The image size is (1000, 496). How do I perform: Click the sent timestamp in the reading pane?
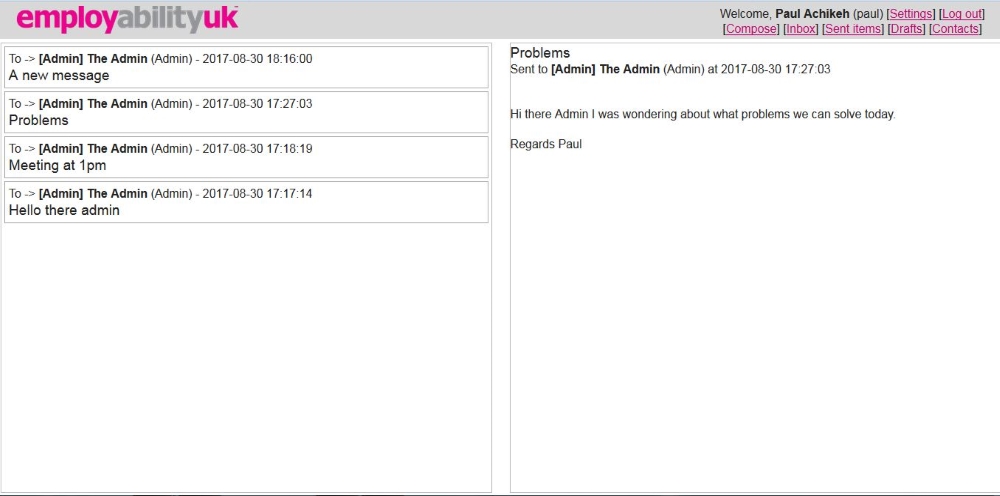tap(775, 70)
